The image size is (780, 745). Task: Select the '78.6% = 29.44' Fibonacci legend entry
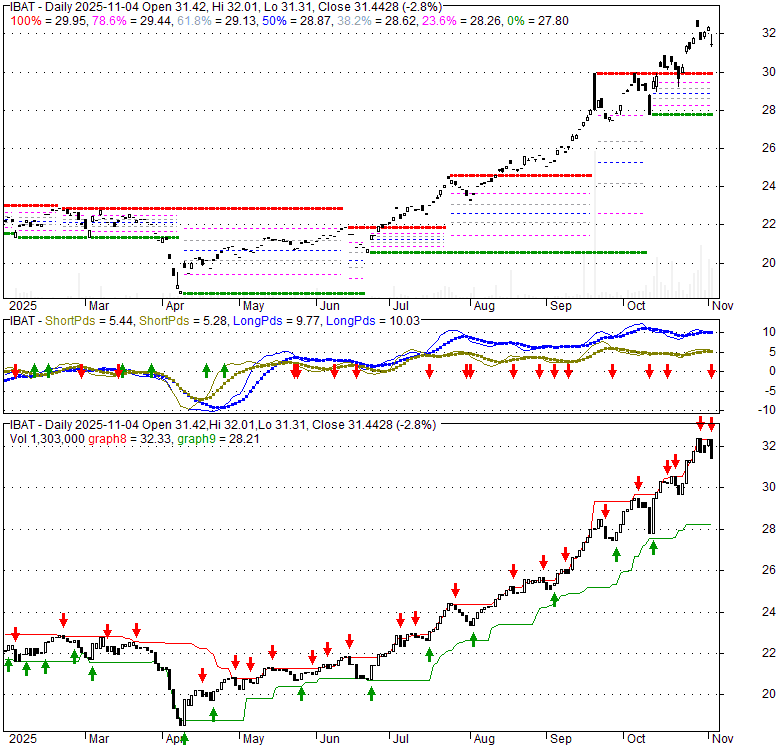coord(133,21)
